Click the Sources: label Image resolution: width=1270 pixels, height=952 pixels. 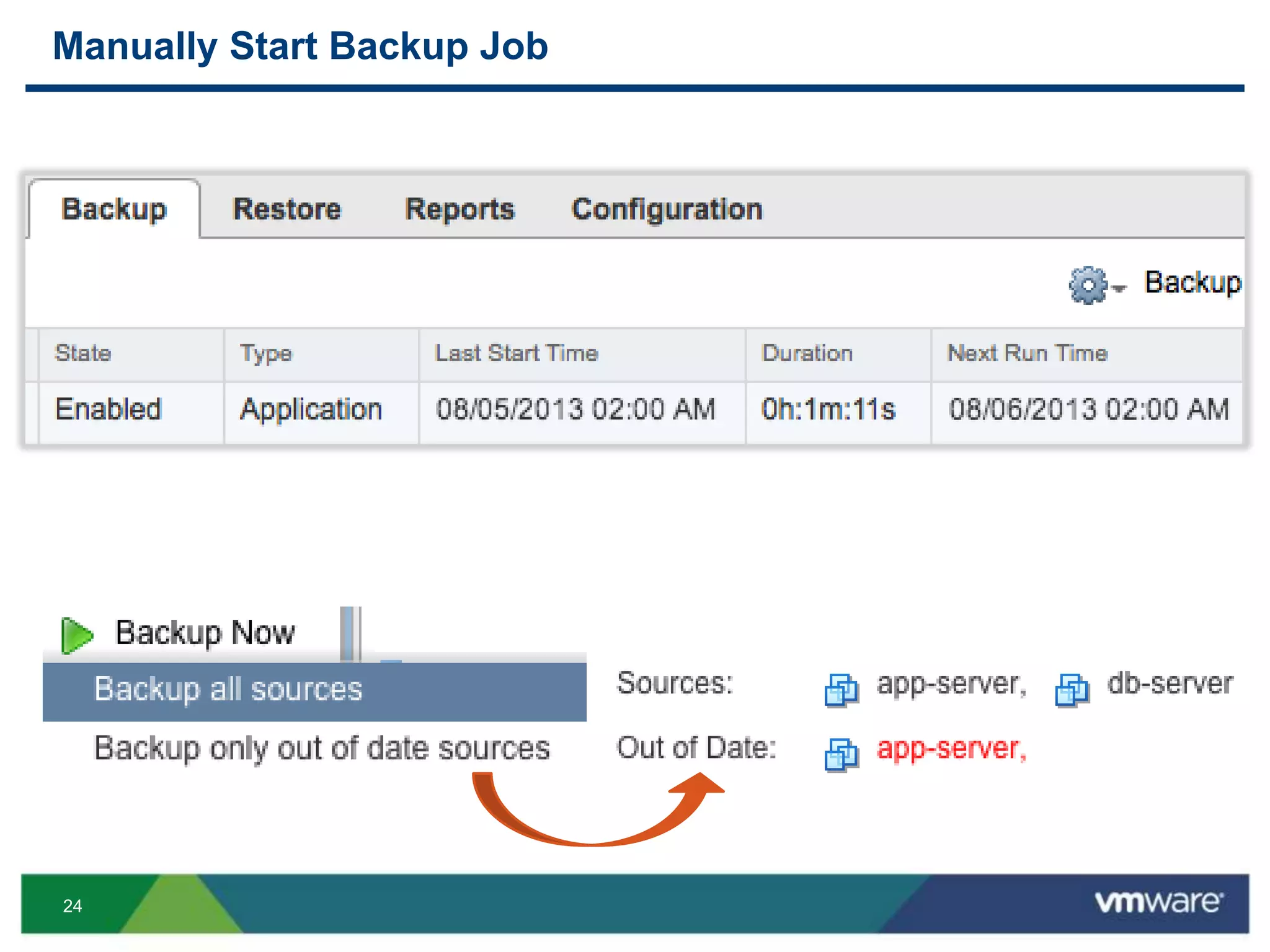(675, 684)
